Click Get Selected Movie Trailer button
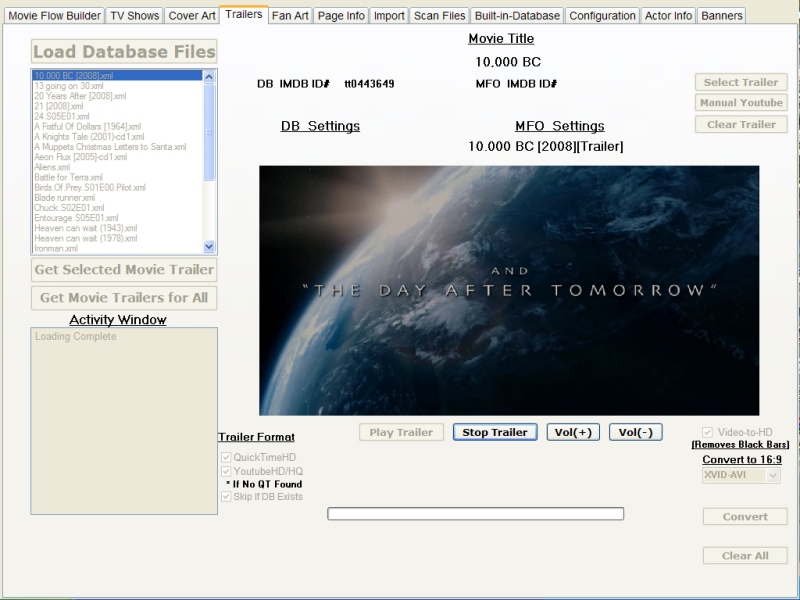Screen dimensions: 800x600 point(124,270)
